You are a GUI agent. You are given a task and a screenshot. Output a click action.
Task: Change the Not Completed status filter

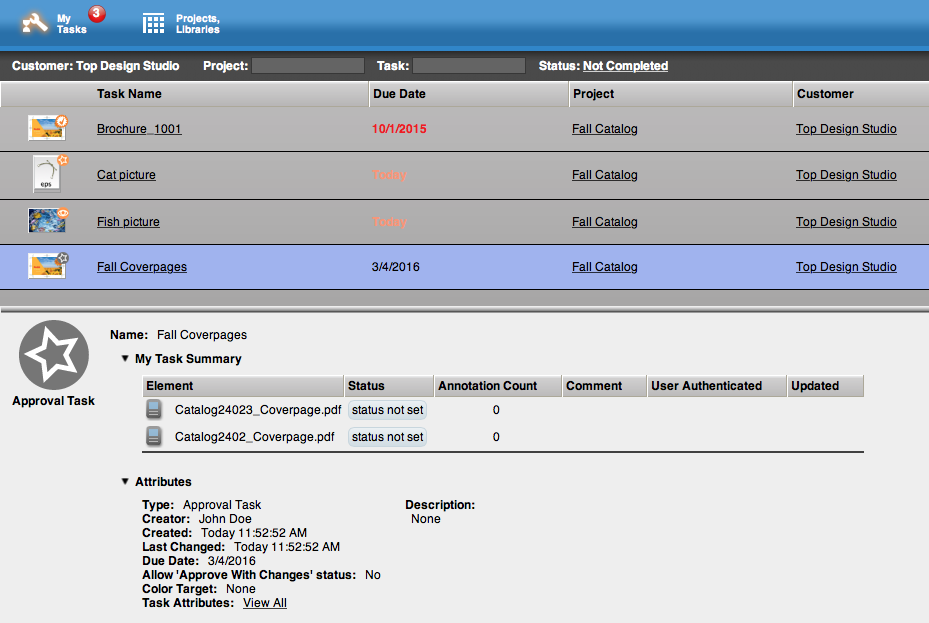coord(625,66)
